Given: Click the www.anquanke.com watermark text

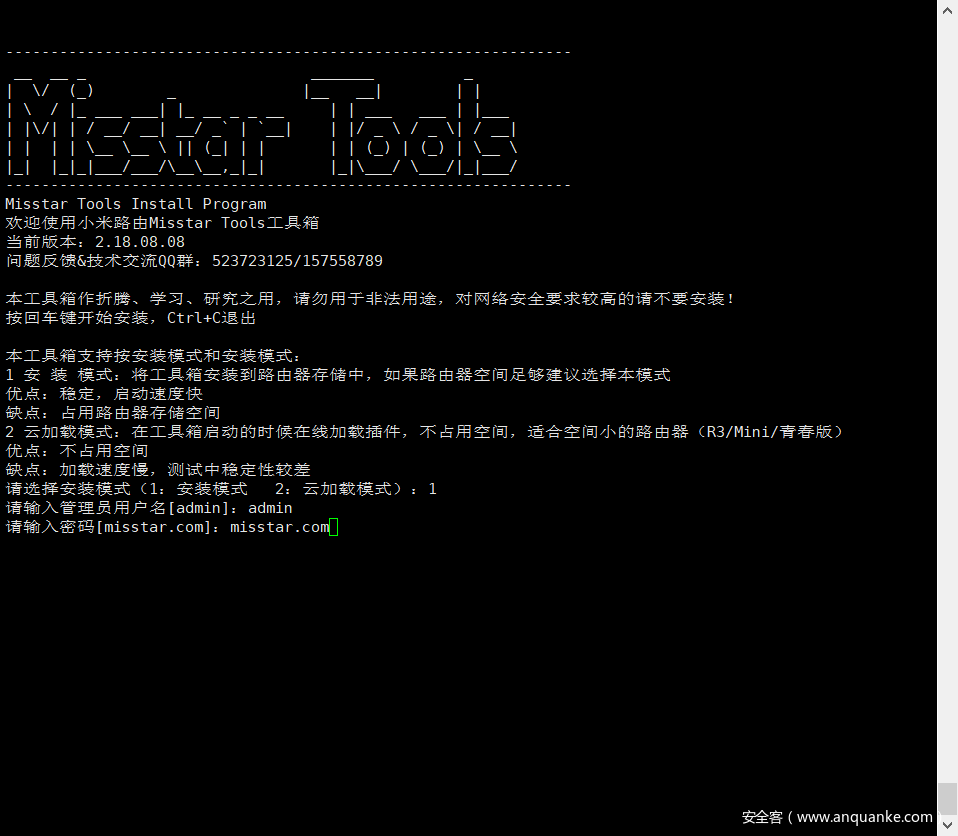Looking at the screenshot, I should pyautogui.click(x=864, y=817).
